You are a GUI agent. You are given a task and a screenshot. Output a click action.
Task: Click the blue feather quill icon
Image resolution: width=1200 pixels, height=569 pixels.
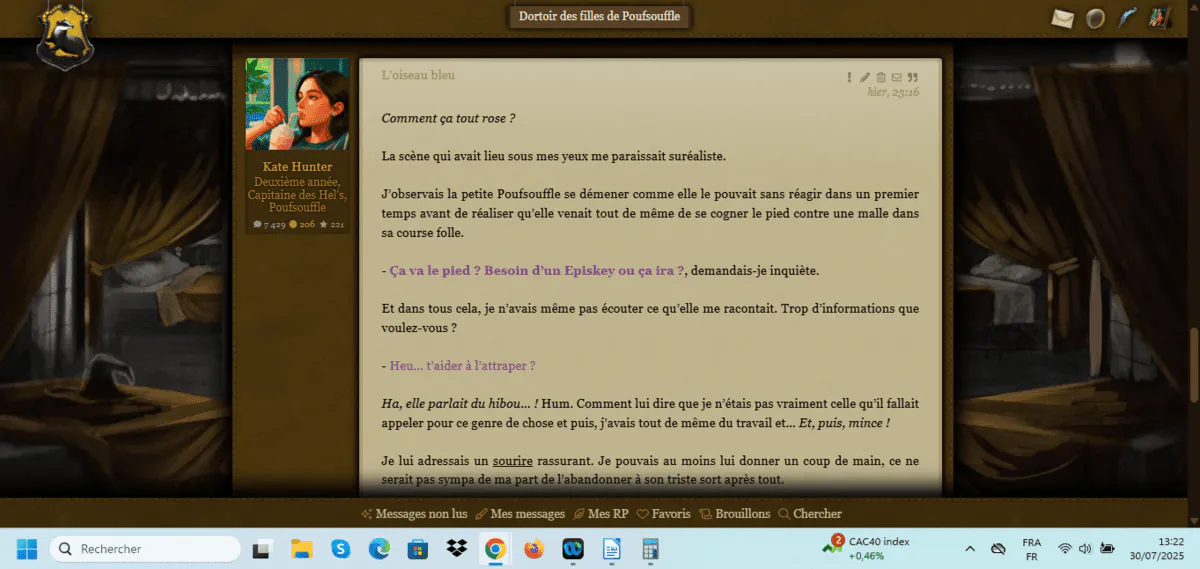tap(1127, 18)
